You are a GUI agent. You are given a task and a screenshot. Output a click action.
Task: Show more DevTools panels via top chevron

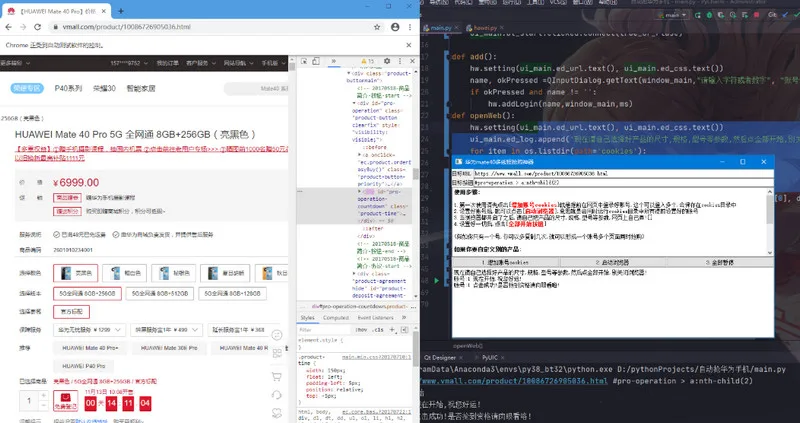[x=334, y=61]
